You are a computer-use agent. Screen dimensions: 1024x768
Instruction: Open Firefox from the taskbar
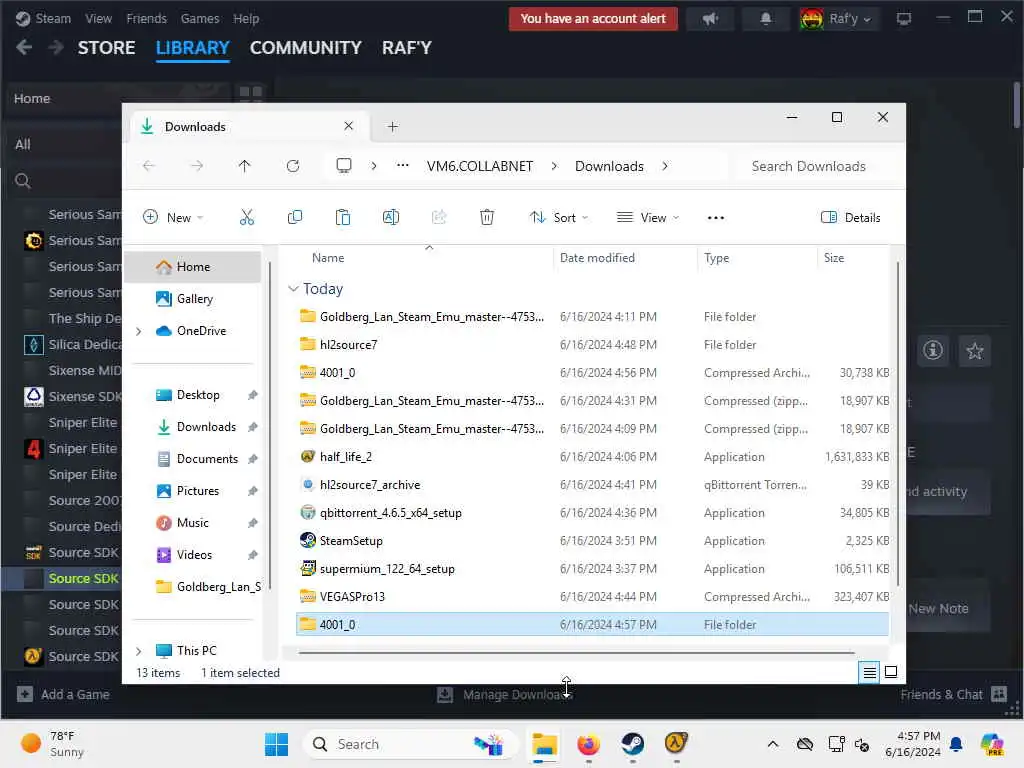[x=588, y=744]
